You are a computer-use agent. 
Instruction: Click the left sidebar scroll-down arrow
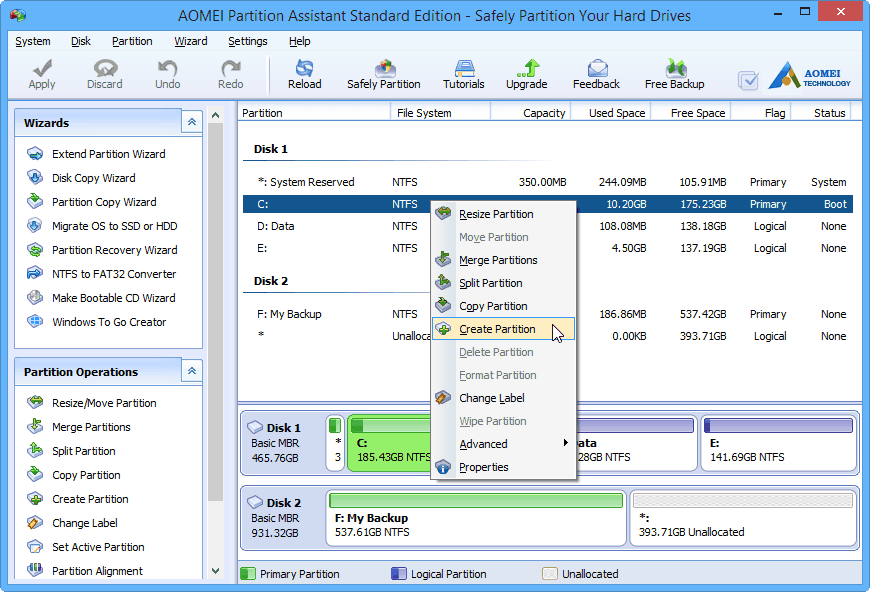(x=214, y=571)
